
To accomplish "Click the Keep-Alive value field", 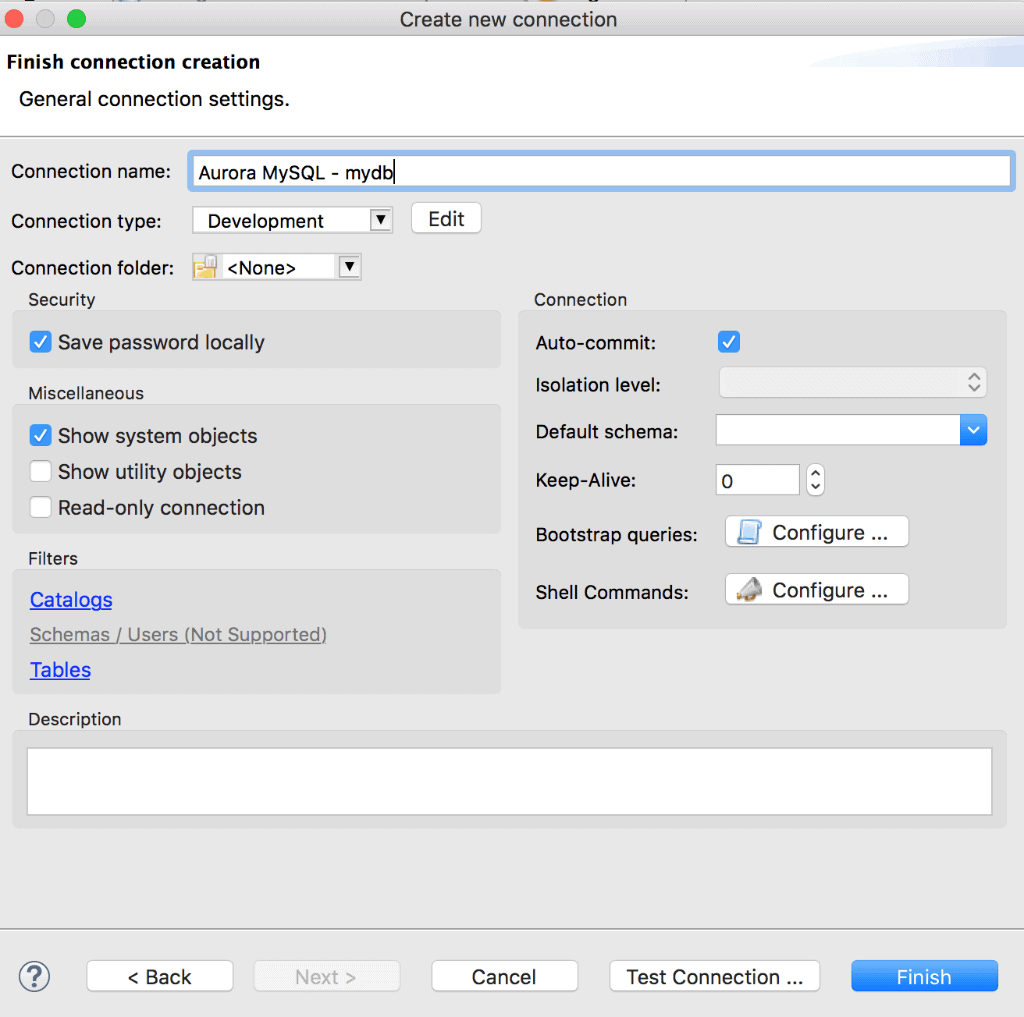I will click(x=758, y=480).
